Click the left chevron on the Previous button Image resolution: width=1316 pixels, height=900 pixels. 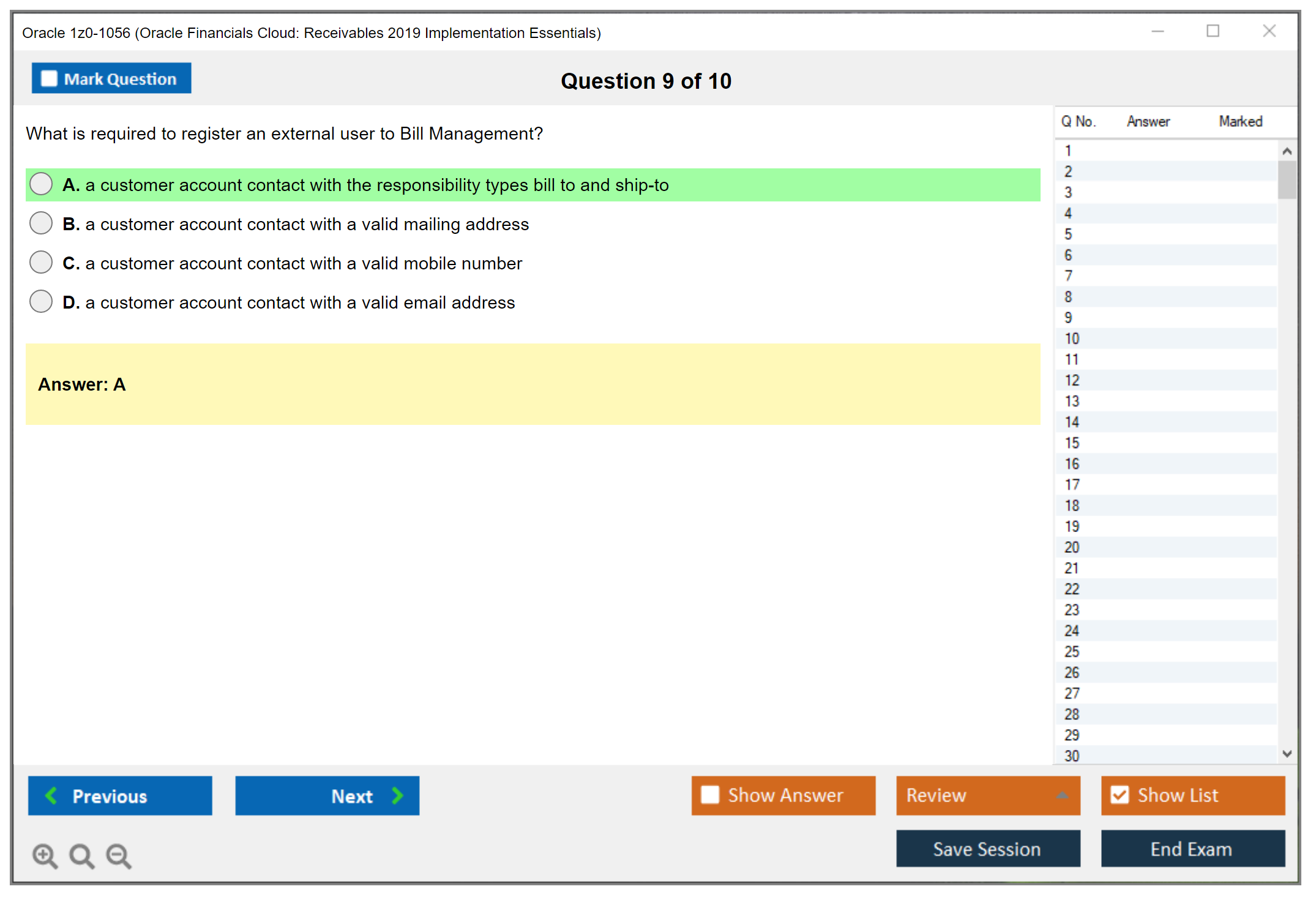[x=51, y=795]
